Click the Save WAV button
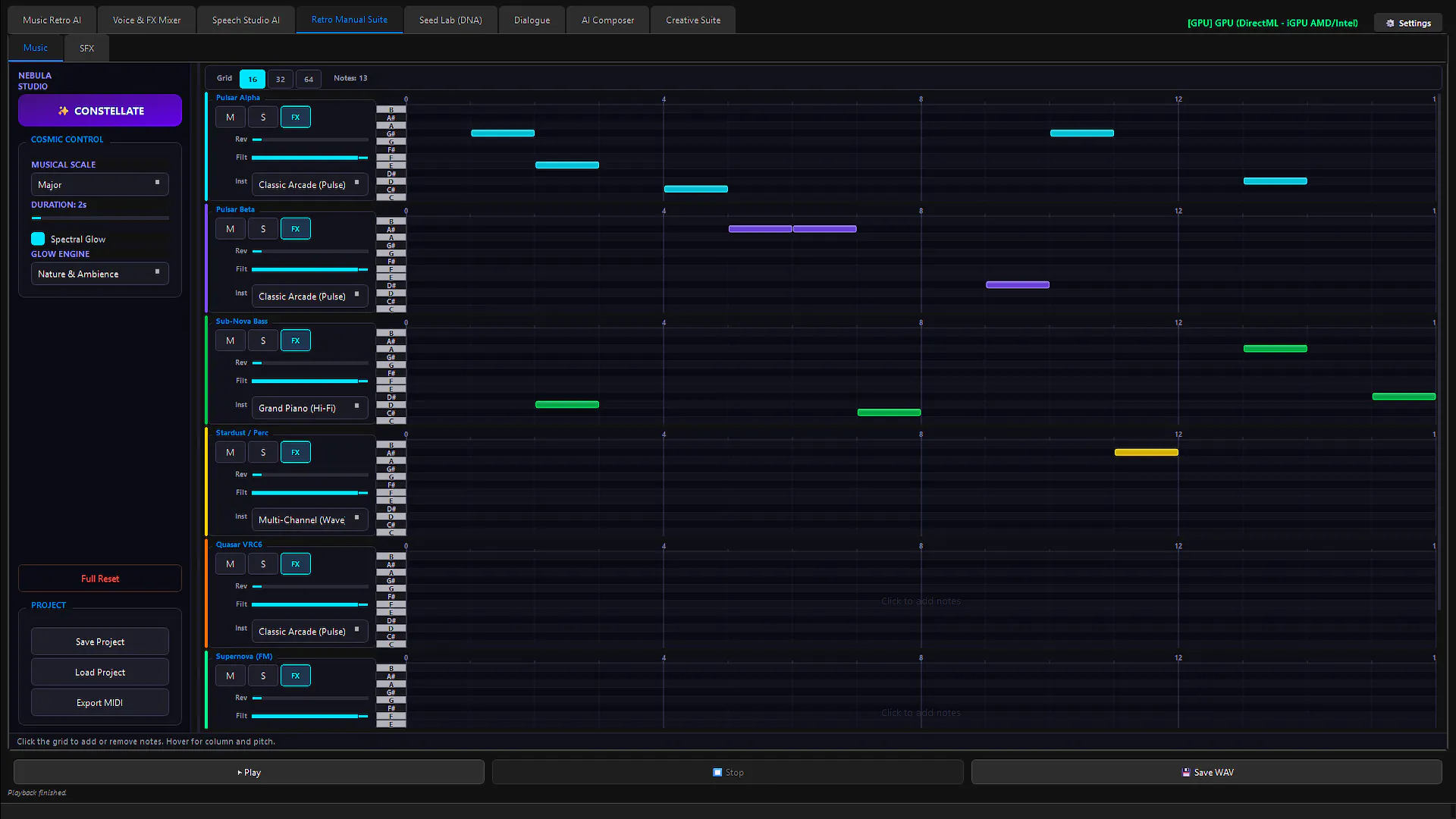Viewport: 1456px width, 819px height. 1207,772
